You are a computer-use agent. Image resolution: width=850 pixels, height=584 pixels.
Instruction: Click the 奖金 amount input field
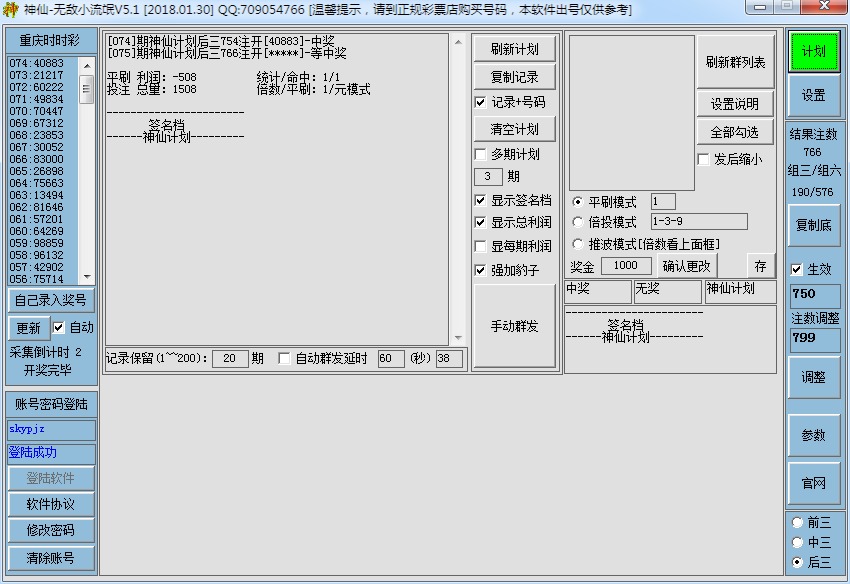[x=628, y=265]
